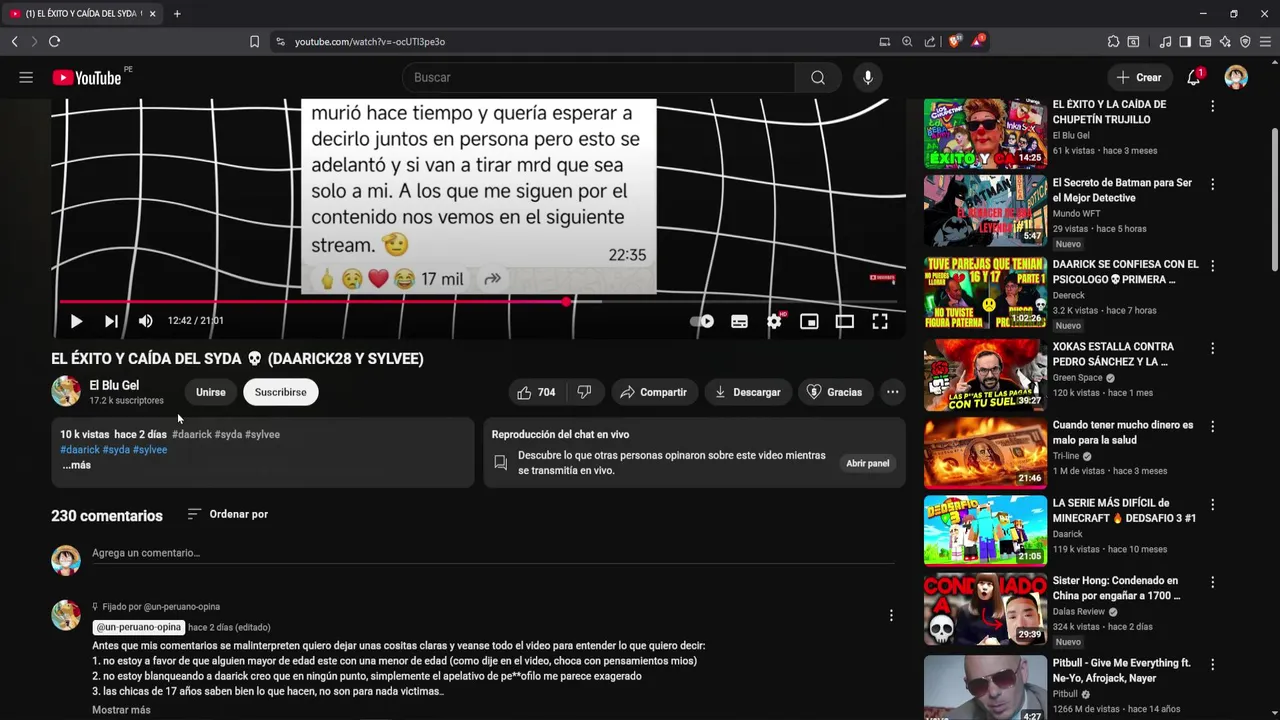The height and width of the screenshot is (720, 1280).
Task: Enter fullscreen mode
Action: [x=880, y=321]
